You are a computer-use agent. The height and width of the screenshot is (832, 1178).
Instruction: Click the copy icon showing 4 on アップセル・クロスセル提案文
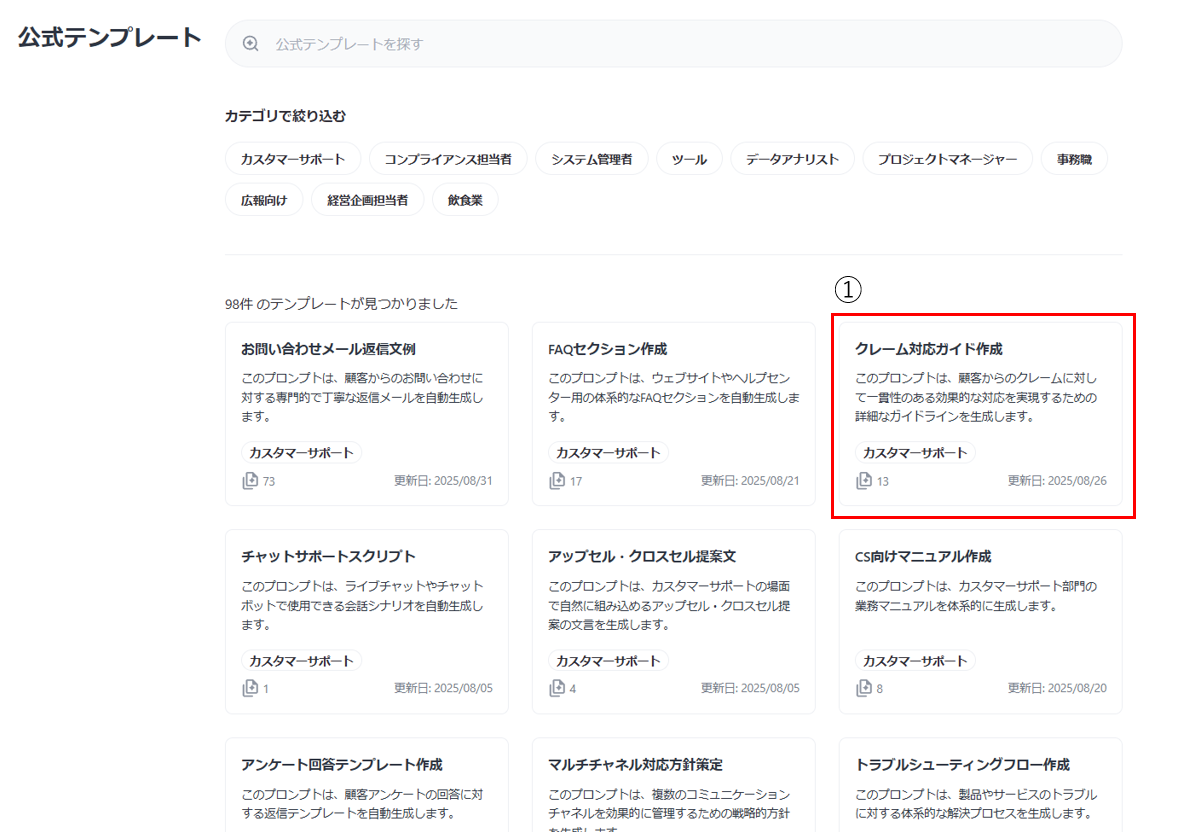click(555, 688)
